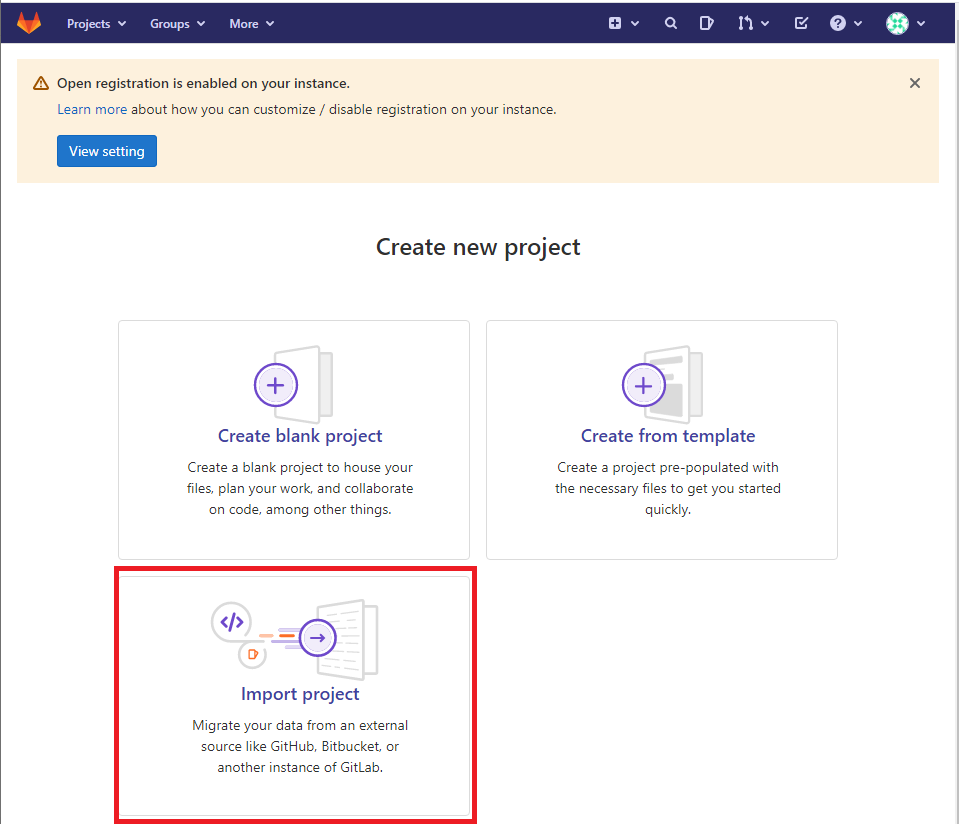Viewport: 959px width, 824px height.
Task: Click the code brackets icon in Import card
Action: click(x=232, y=622)
